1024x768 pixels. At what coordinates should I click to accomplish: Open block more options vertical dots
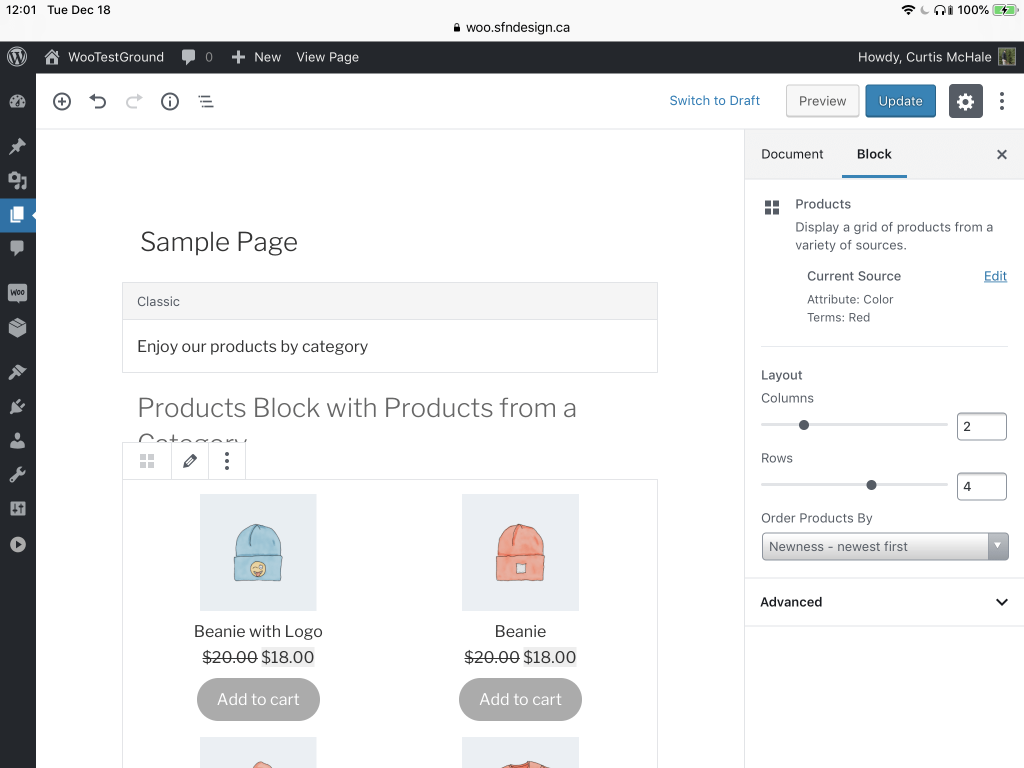(227, 461)
